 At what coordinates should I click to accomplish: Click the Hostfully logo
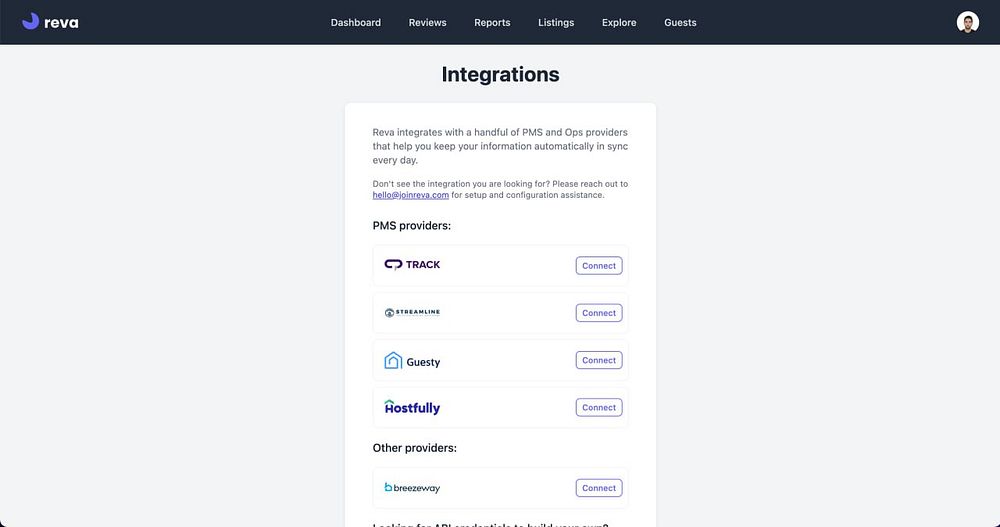(412, 407)
